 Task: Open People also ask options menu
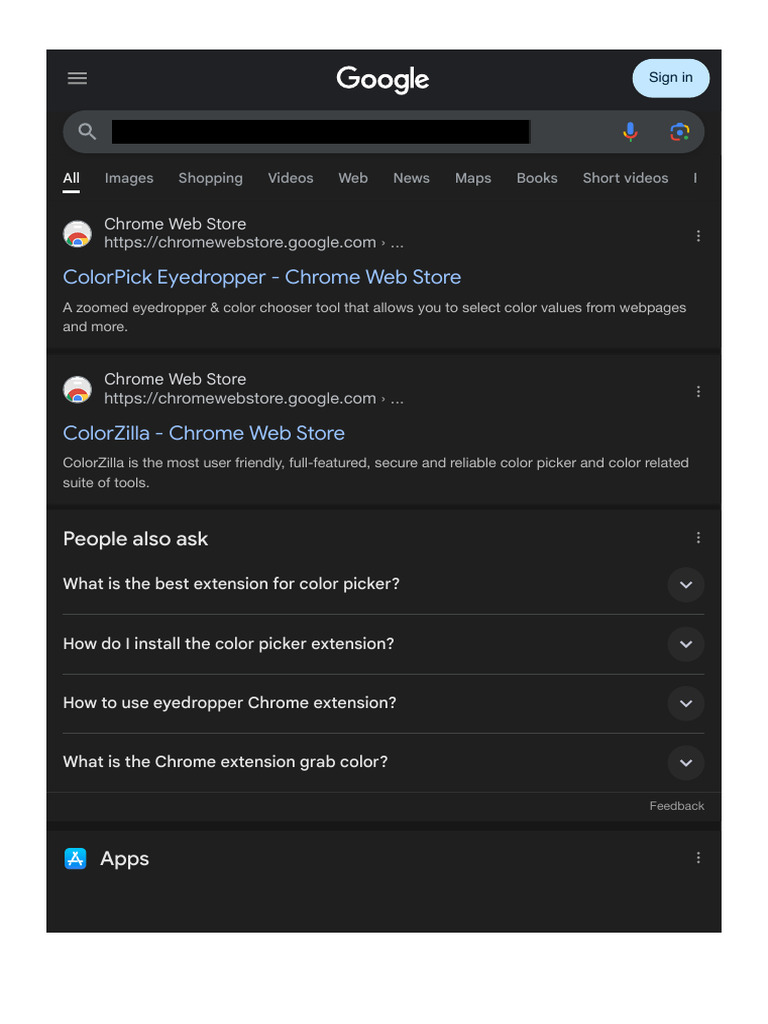[698, 538]
